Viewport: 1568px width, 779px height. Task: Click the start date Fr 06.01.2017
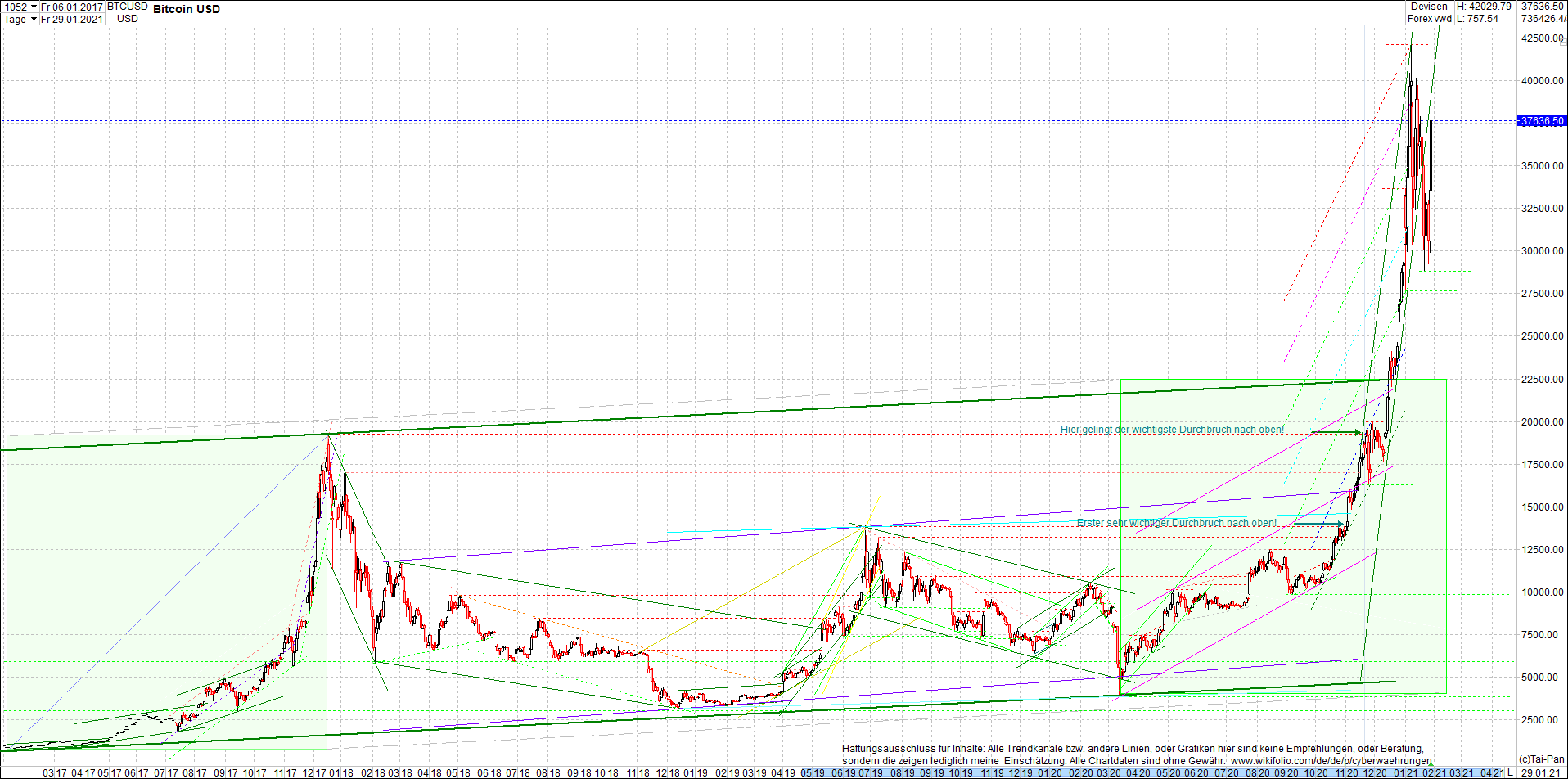tap(72, 7)
